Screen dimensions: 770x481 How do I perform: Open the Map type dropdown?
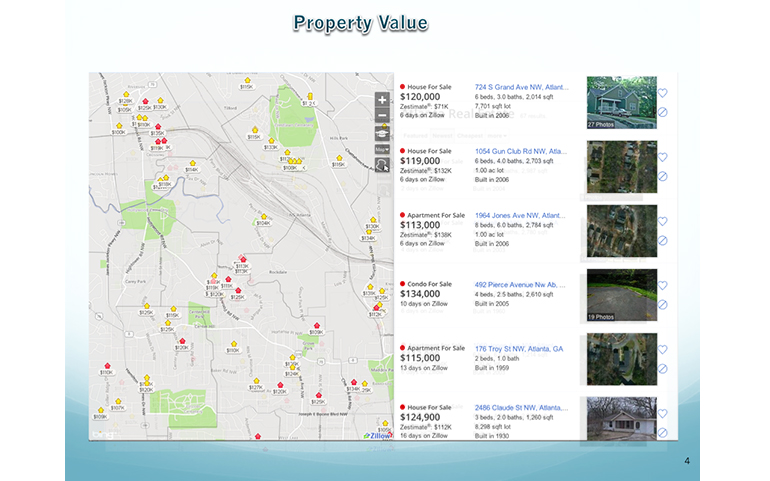(382, 149)
